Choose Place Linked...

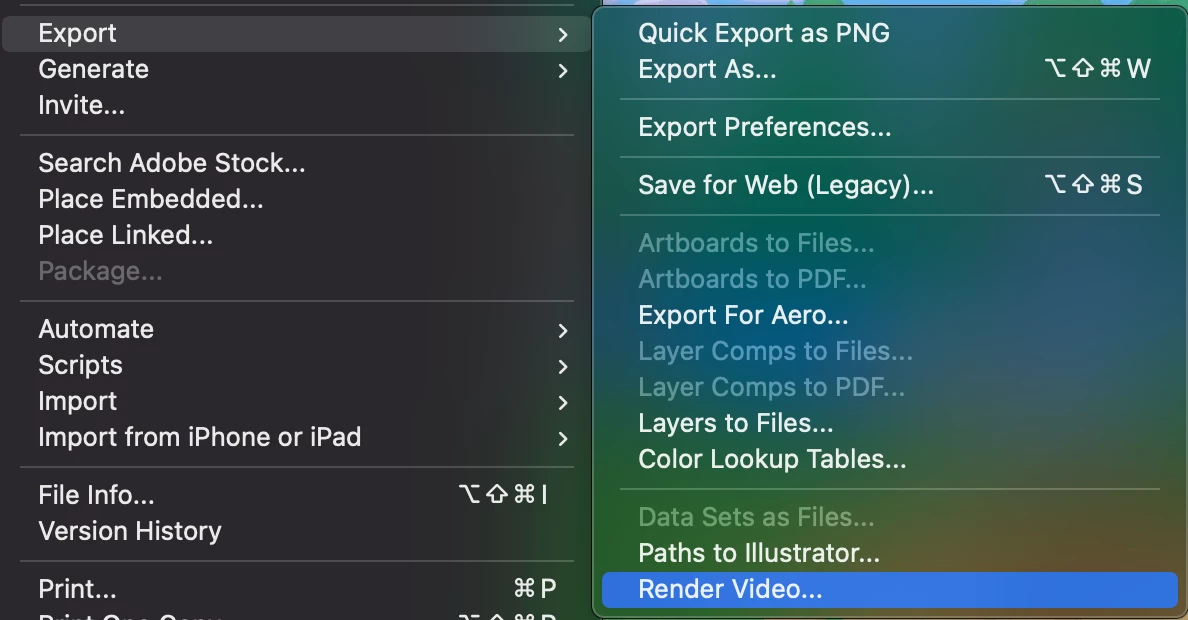(x=296, y=235)
